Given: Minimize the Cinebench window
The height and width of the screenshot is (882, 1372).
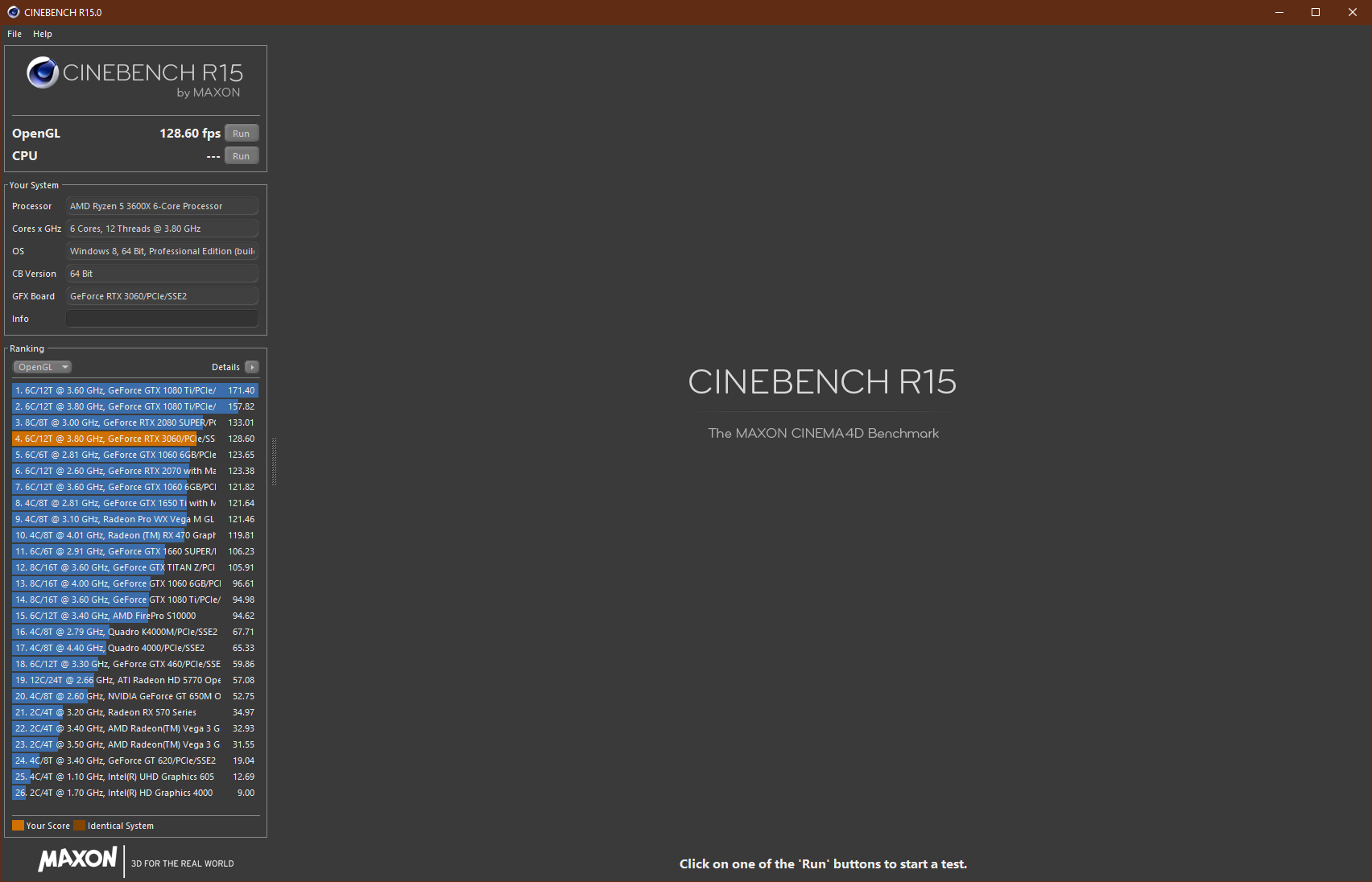Looking at the screenshot, I should pos(1279,12).
